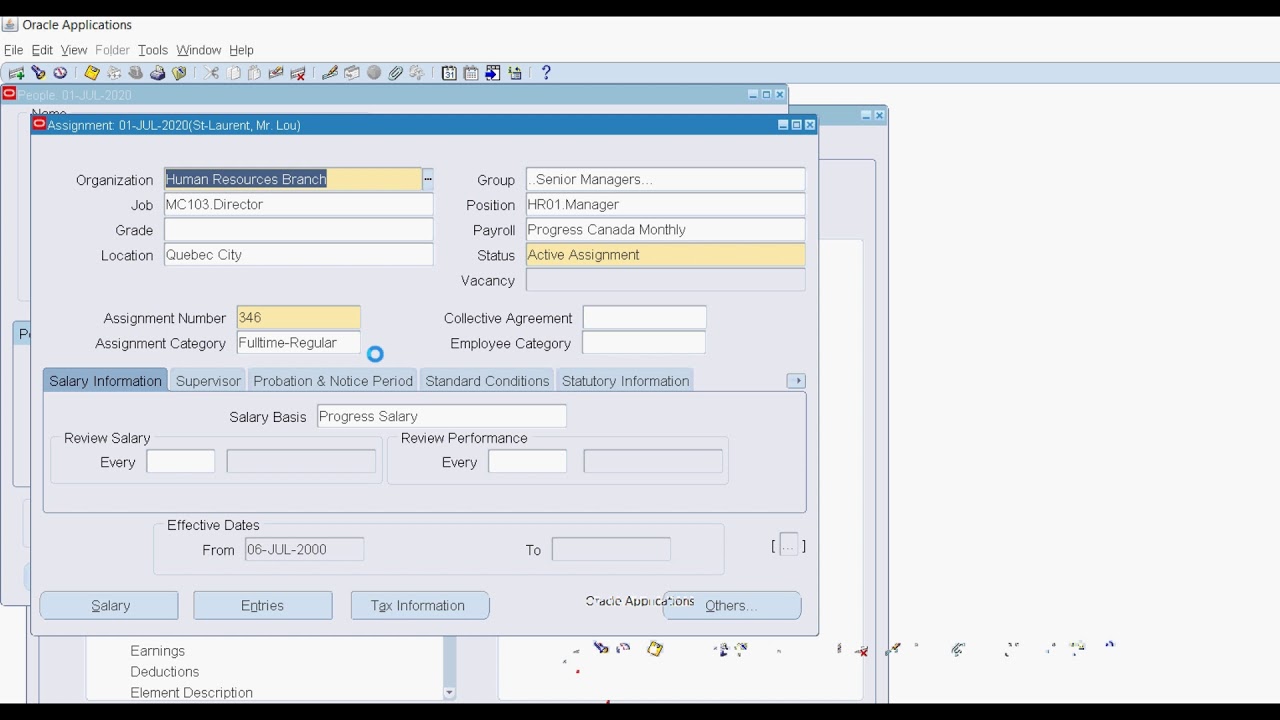Image resolution: width=1280 pixels, height=720 pixels.
Task: Click the Assignment Number field
Action: click(298, 318)
